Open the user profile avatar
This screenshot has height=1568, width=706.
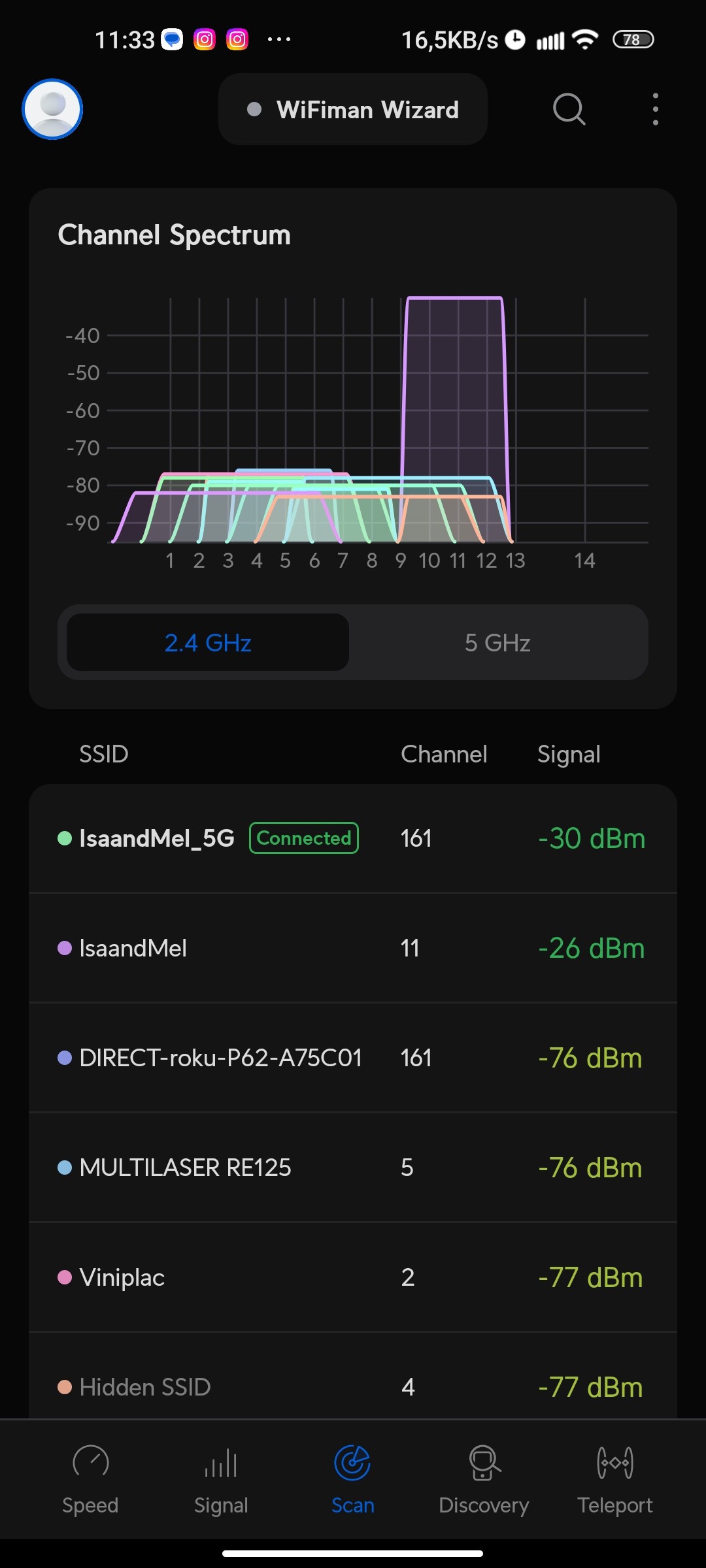click(52, 109)
